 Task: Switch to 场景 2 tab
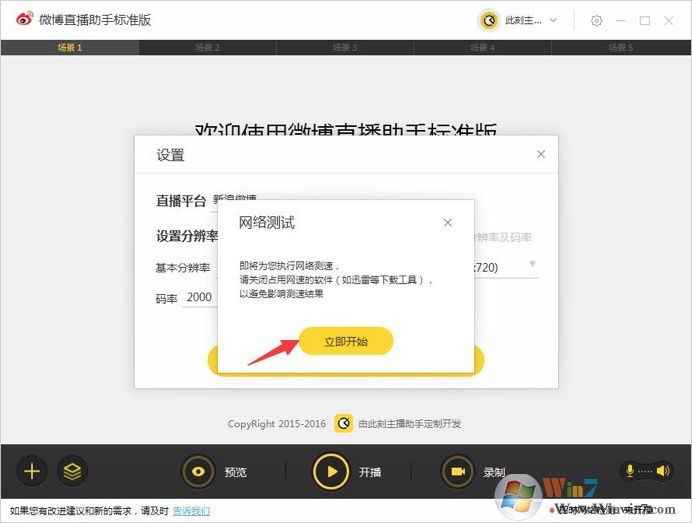coord(207,47)
